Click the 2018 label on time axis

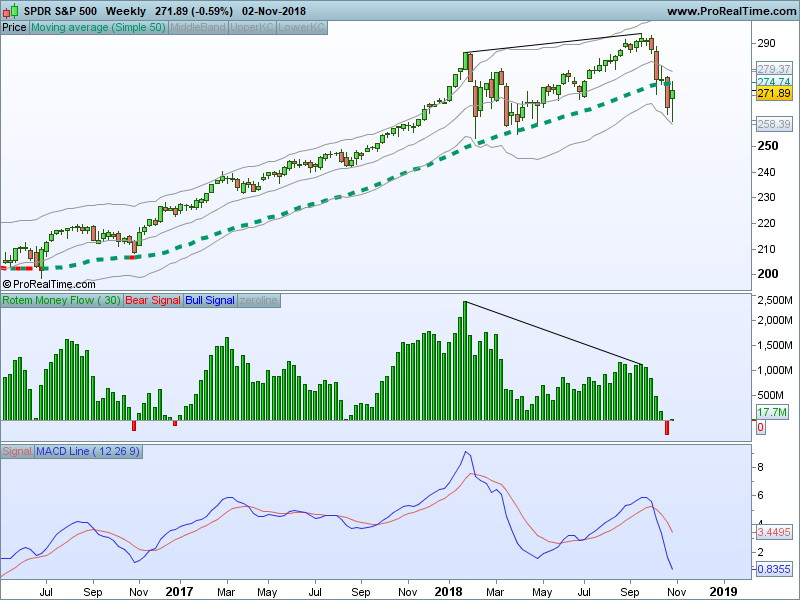pos(448,592)
